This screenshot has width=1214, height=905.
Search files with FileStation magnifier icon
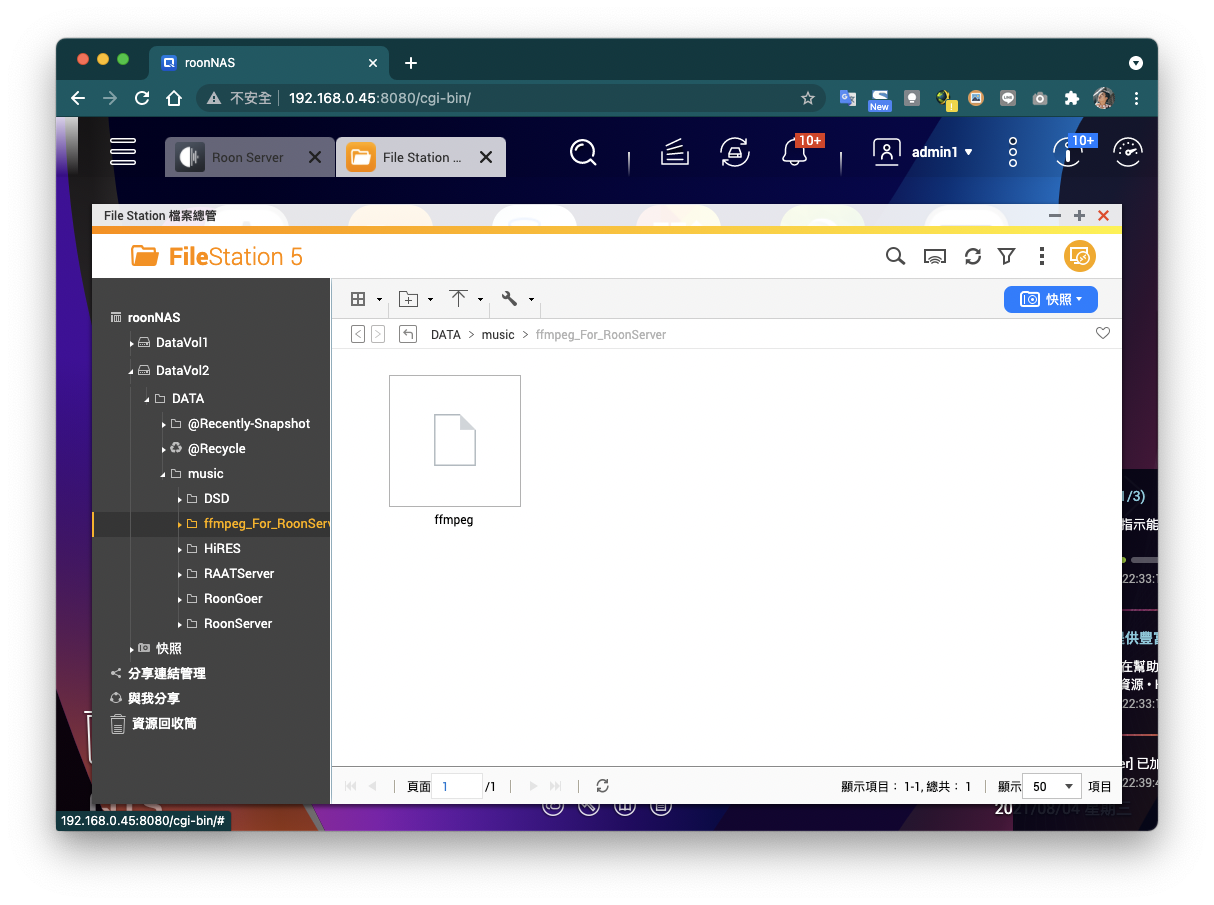click(895, 257)
